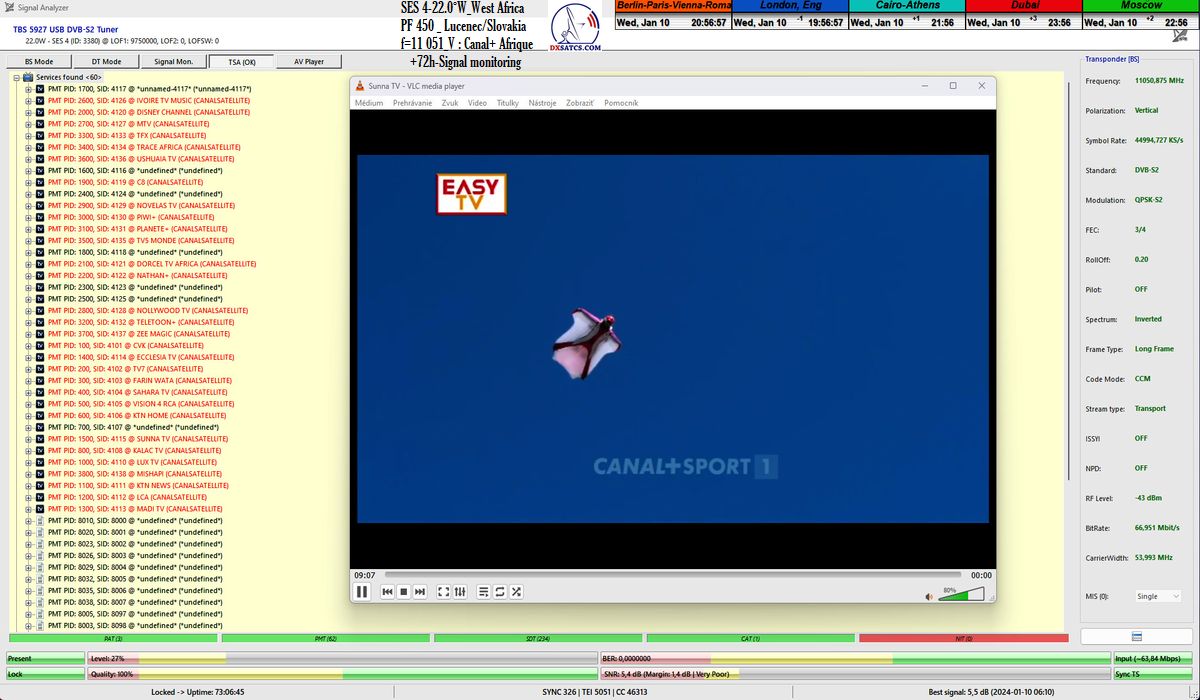
Task: Open the MIS Single dropdown
Action: tap(1157, 596)
